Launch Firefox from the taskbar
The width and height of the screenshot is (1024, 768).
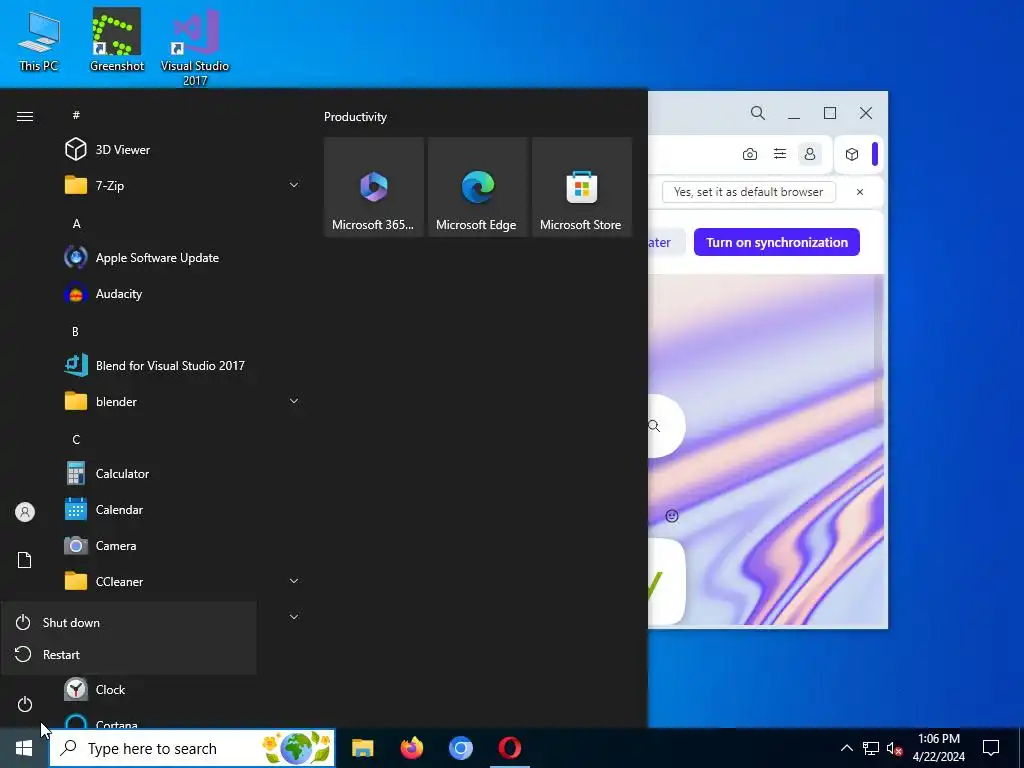(x=411, y=748)
